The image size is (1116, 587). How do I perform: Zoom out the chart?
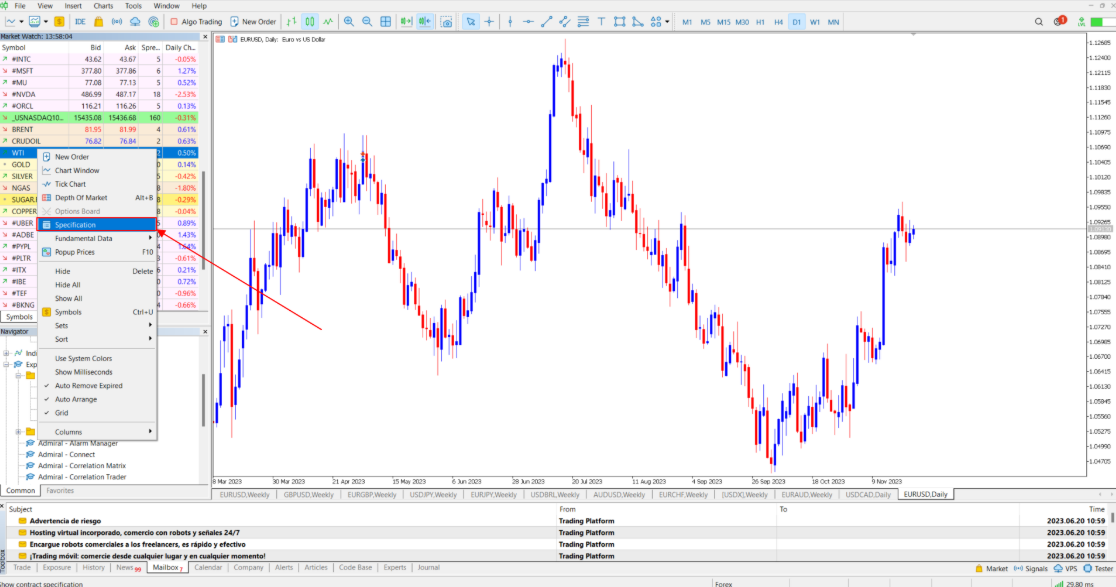pos(367,22)
